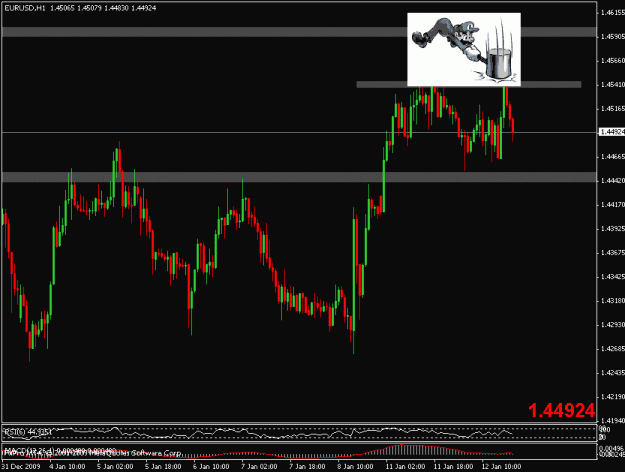Click the 1.42190 price axis label
Image resolution: width=625 pixels, height=472 pixels.
coord(613,397)
